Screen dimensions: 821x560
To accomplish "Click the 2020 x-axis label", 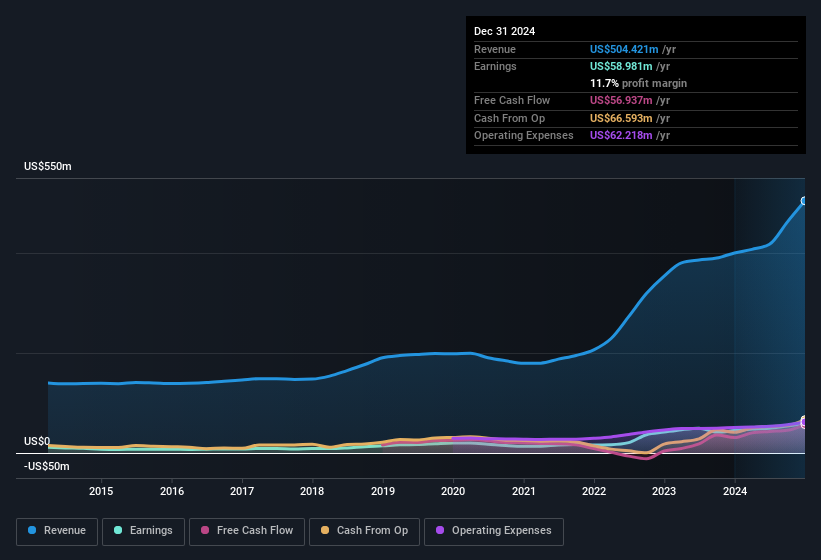I will (x=453, y=491).
